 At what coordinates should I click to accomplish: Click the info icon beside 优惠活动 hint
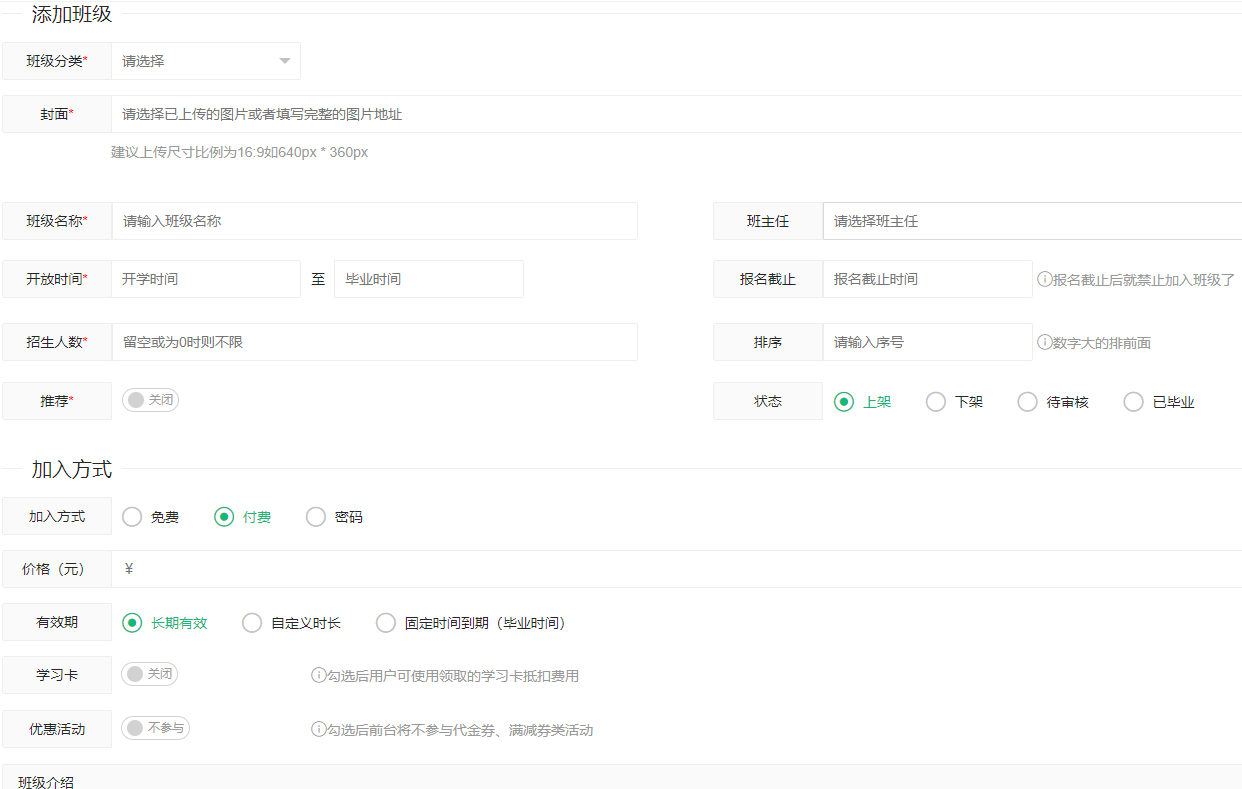319,730
